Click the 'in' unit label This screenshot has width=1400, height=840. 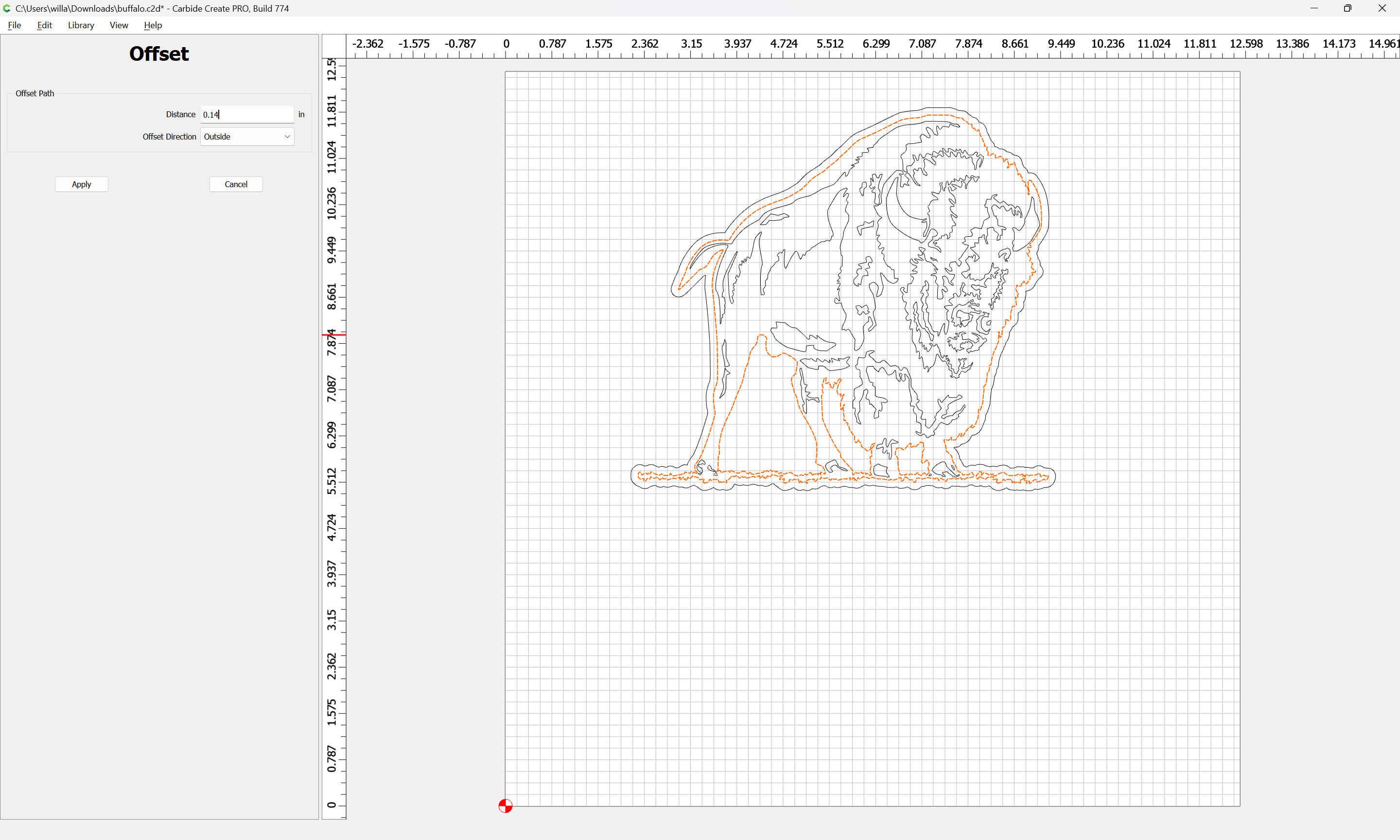pyautogui.click(x=301, y=114)
